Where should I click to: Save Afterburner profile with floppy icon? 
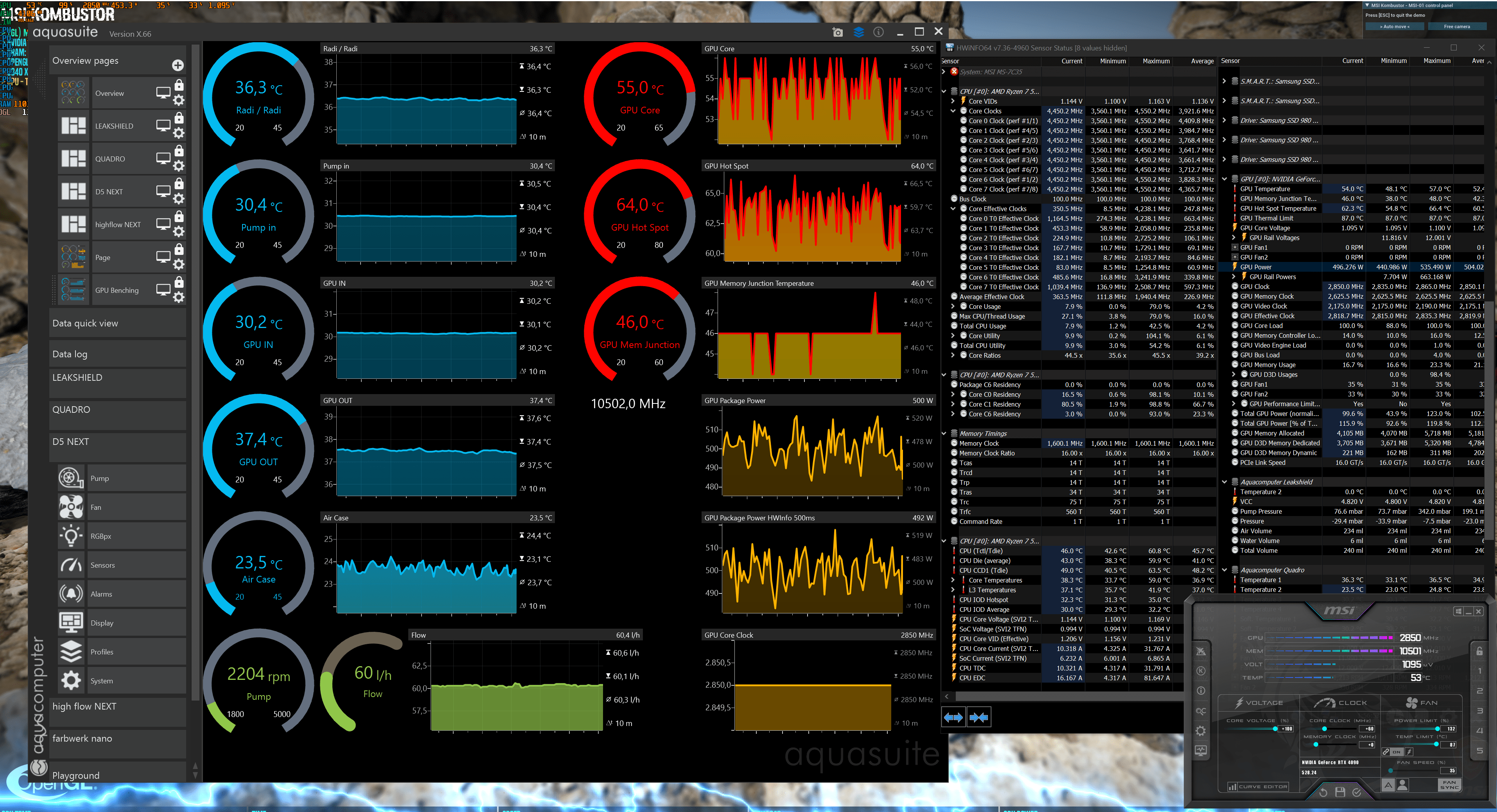[1340, 792]
